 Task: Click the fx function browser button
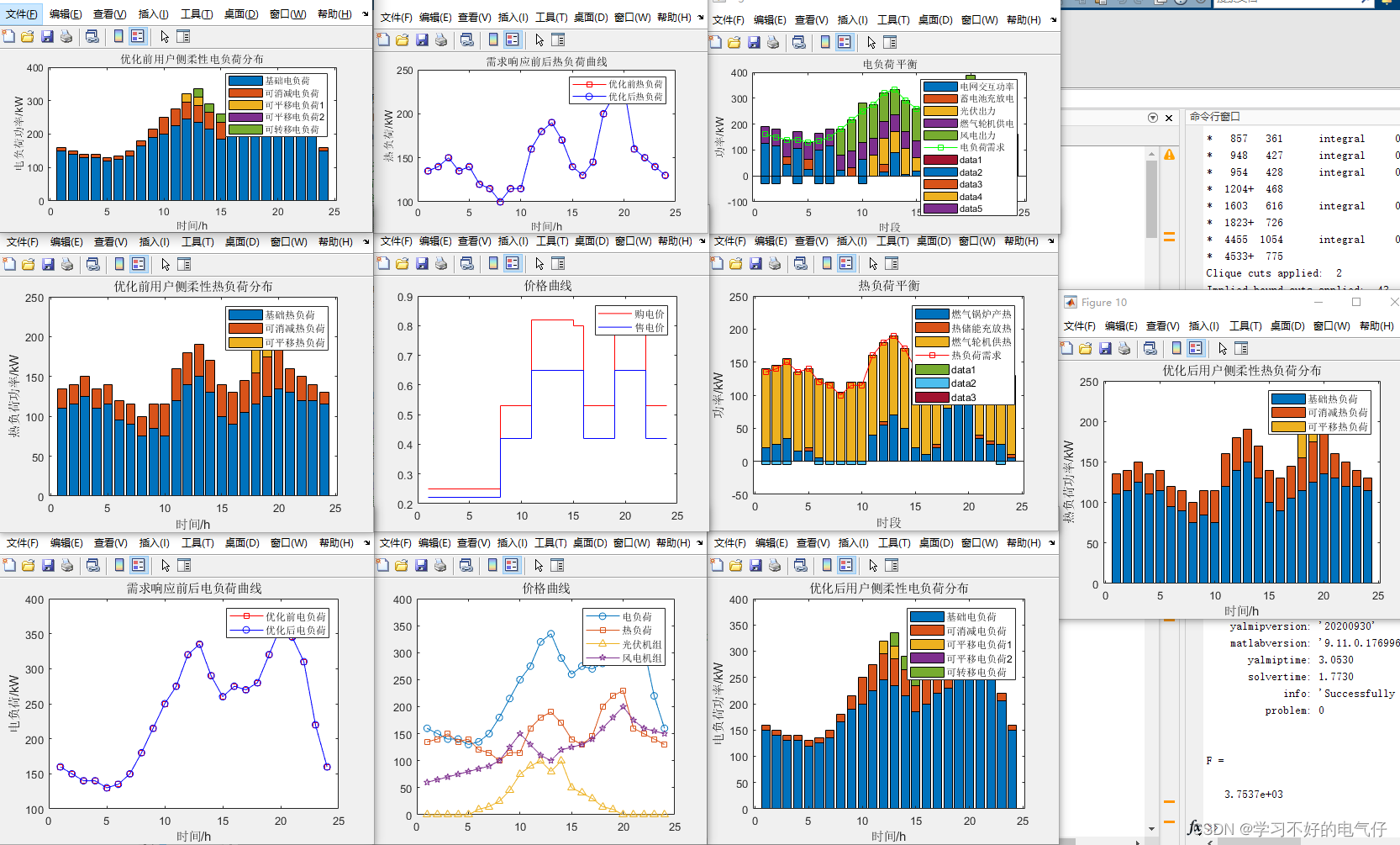[x=1195, y=828]
